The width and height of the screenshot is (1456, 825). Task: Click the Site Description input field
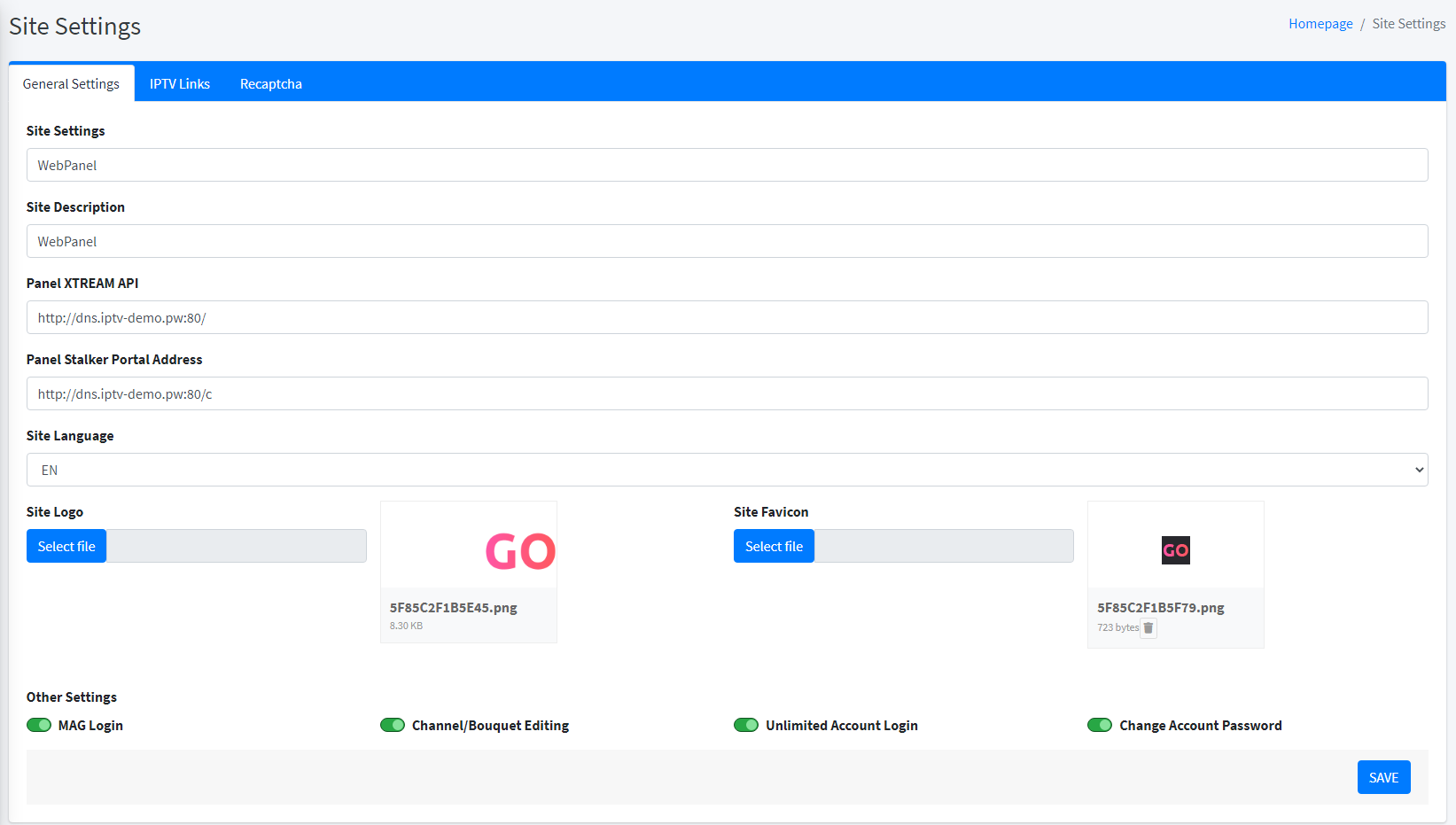(727, 241)
